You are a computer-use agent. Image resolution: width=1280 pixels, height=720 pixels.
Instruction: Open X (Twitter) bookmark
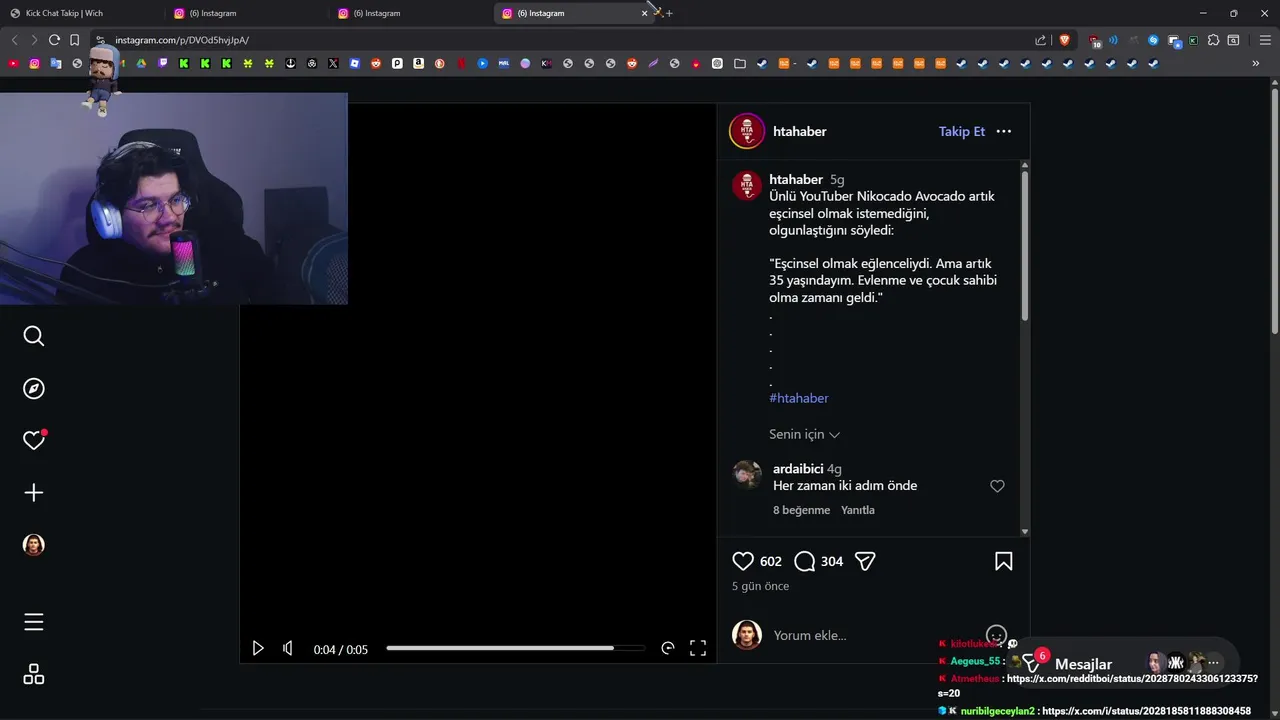coord(333,63)
